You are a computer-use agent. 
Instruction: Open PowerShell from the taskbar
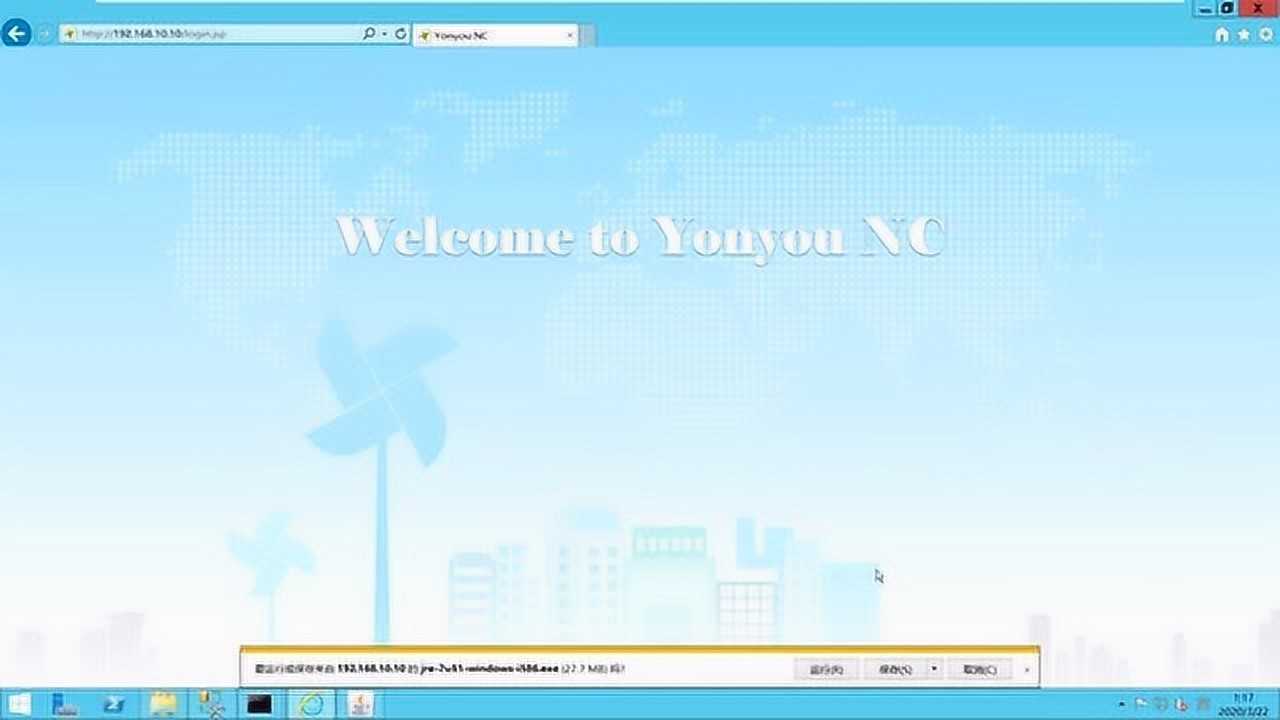point(115,704)
